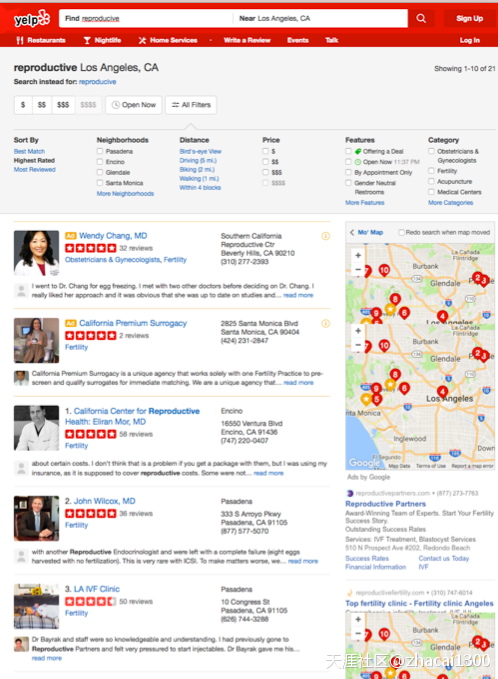The image size is (498, 679).
Task: Check the $ price filter checkbox
Action: (265, 151)
